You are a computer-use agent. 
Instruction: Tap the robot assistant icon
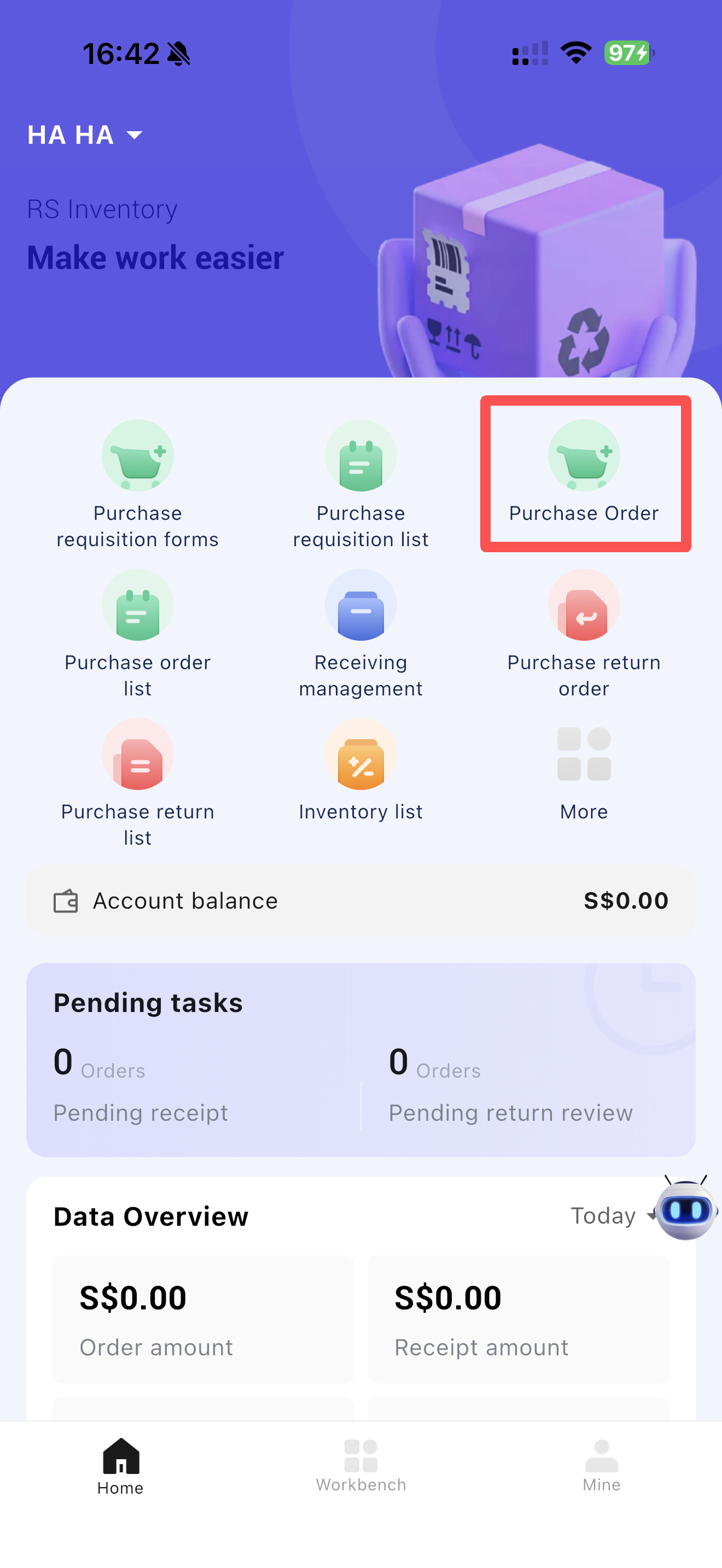click(x=685, y=1209)
